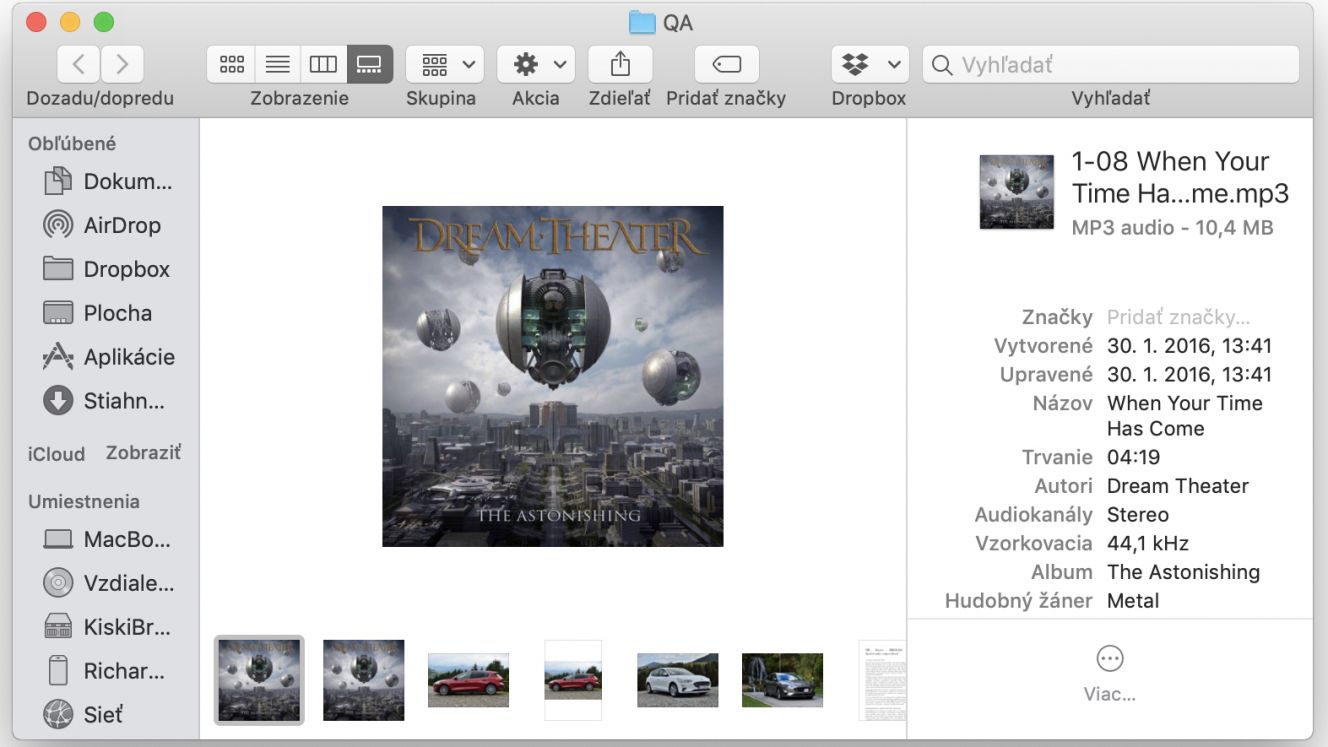
Task: Click the Umiestnenia sidebar heading
Action: point(84,501)
